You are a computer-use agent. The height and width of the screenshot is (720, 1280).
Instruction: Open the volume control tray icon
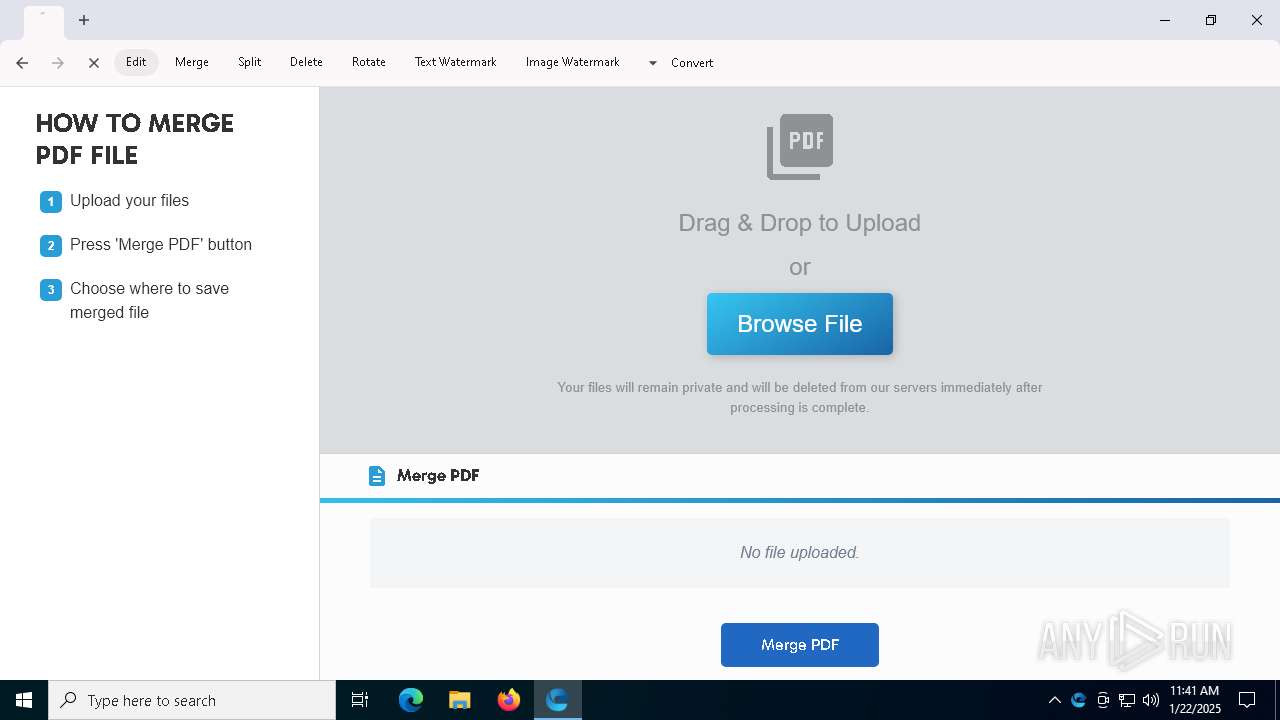tap(1151, 700)
